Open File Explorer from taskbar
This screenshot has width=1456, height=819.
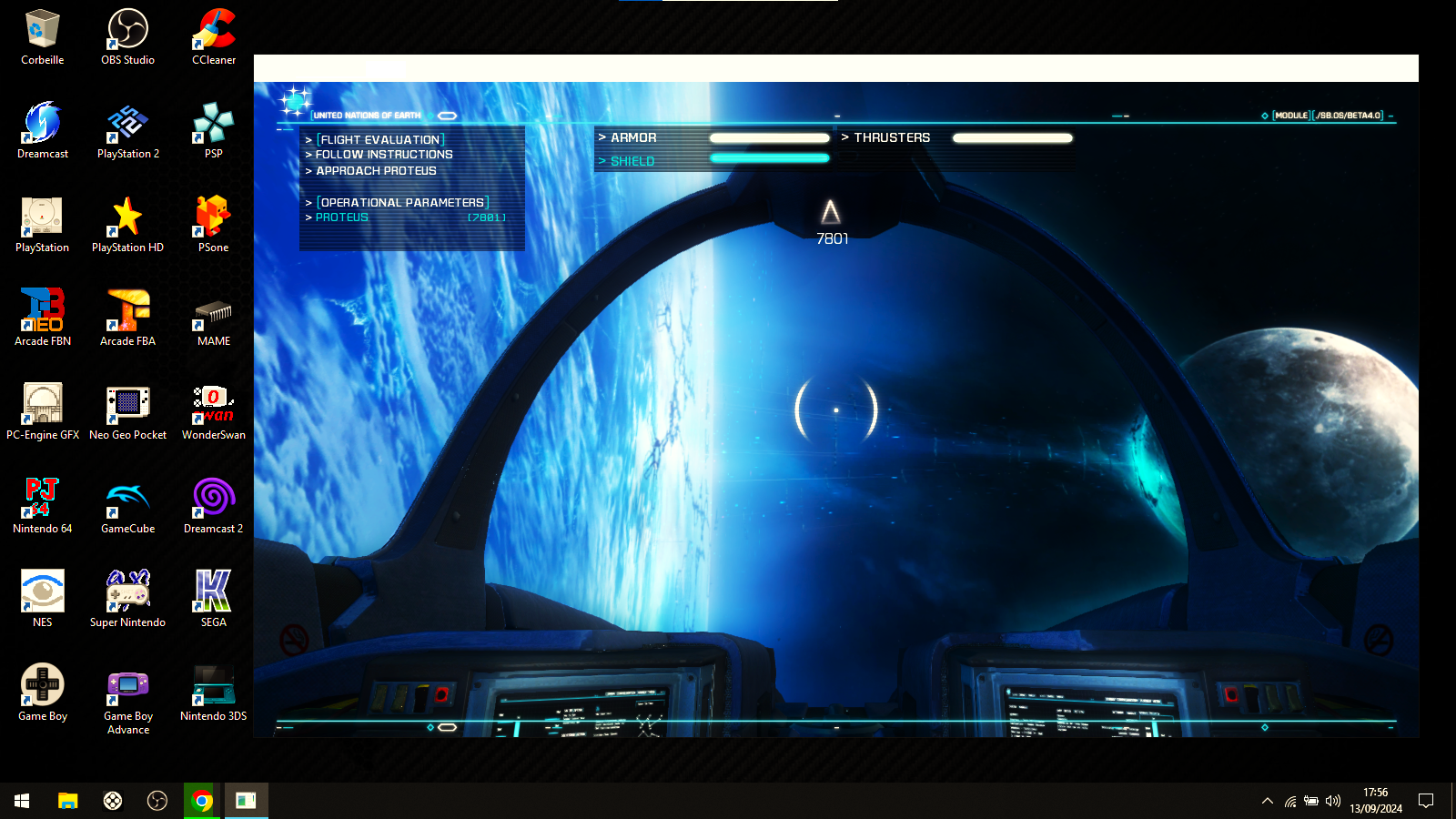tap(67, 801)
